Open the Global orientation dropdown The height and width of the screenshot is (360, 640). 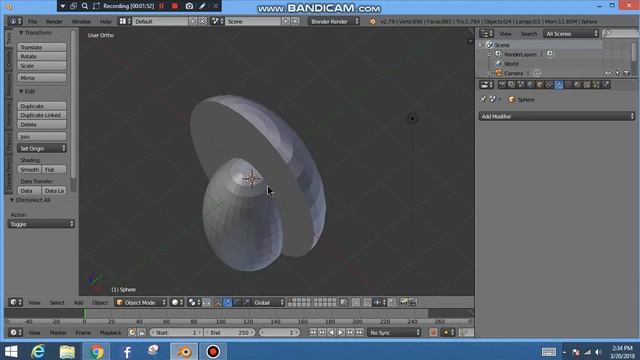[268, 302]
